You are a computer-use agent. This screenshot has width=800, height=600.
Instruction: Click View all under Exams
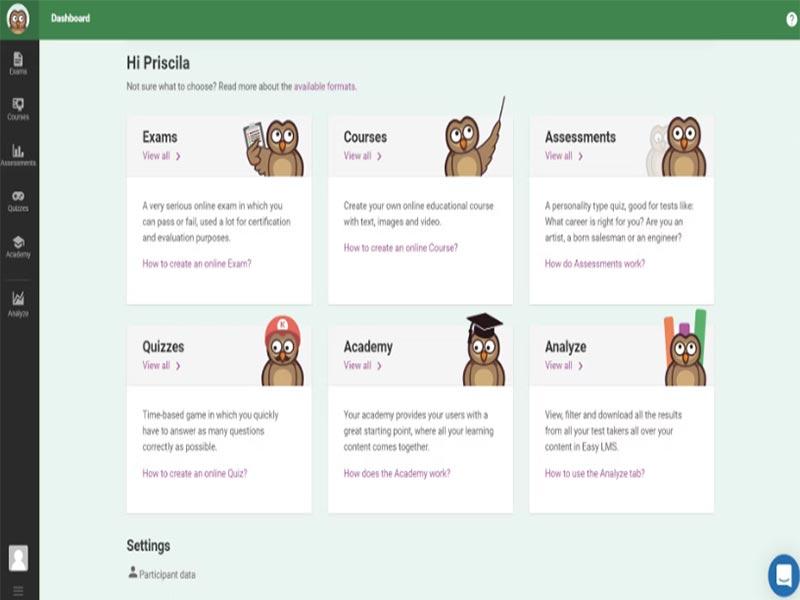coord(156,156)
